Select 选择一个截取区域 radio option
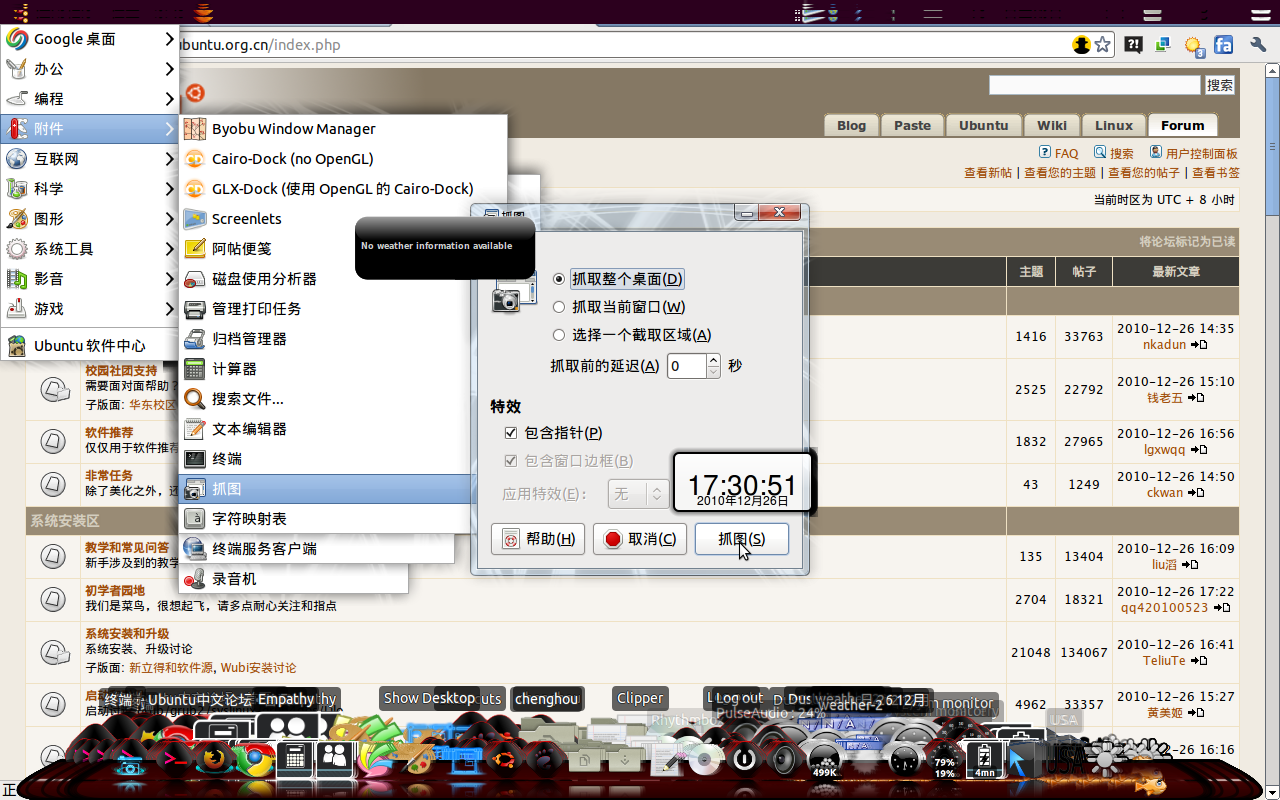 633,335
